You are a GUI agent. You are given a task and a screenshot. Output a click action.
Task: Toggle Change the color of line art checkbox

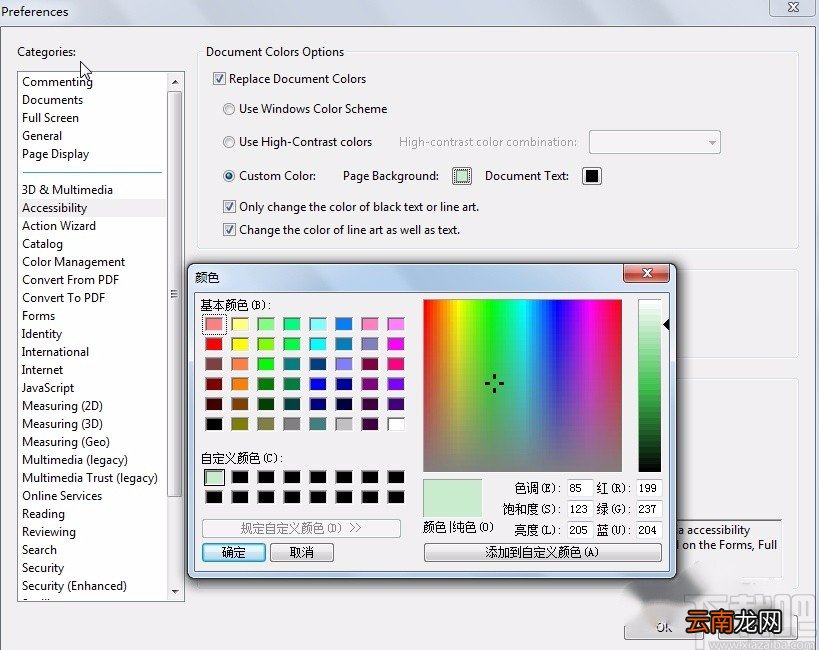(229, 230)
